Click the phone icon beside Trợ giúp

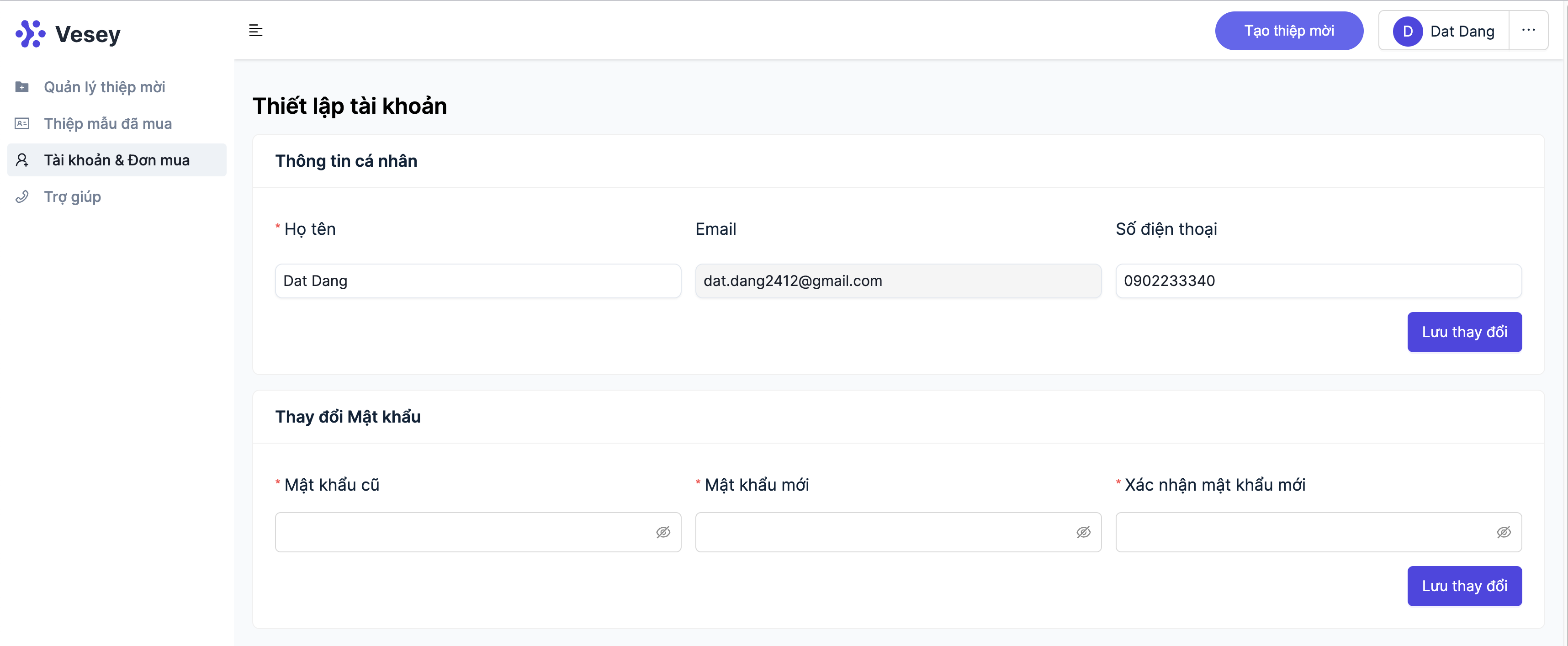[x=22, y=196]
